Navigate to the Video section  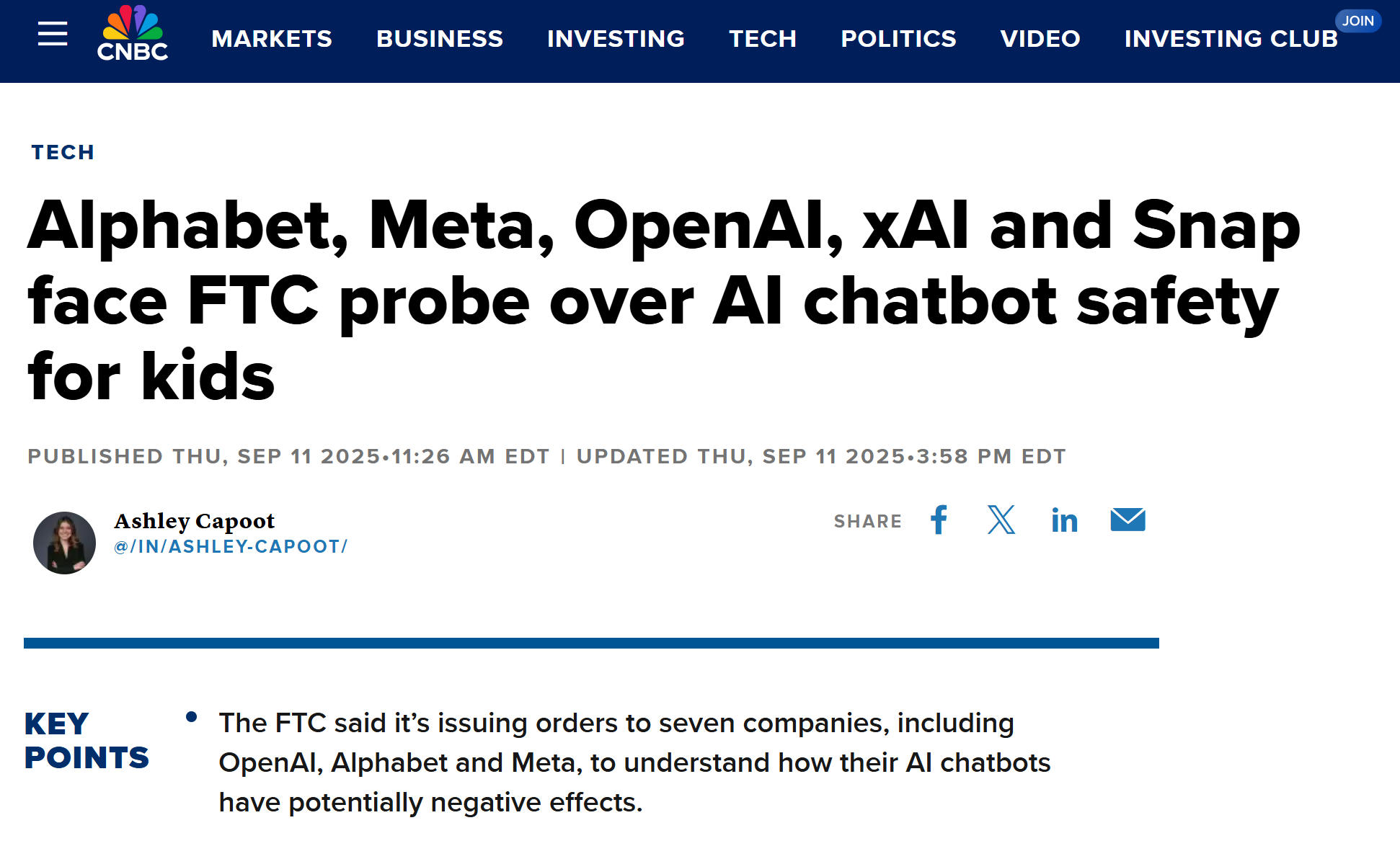[1040, 38]
